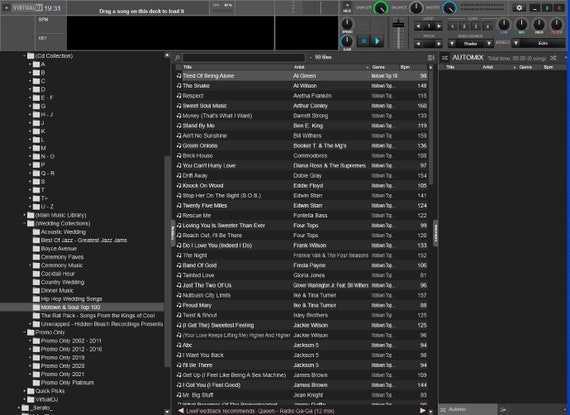
Task: Click the Gain knob with blue ring
Action: [346, 41]
